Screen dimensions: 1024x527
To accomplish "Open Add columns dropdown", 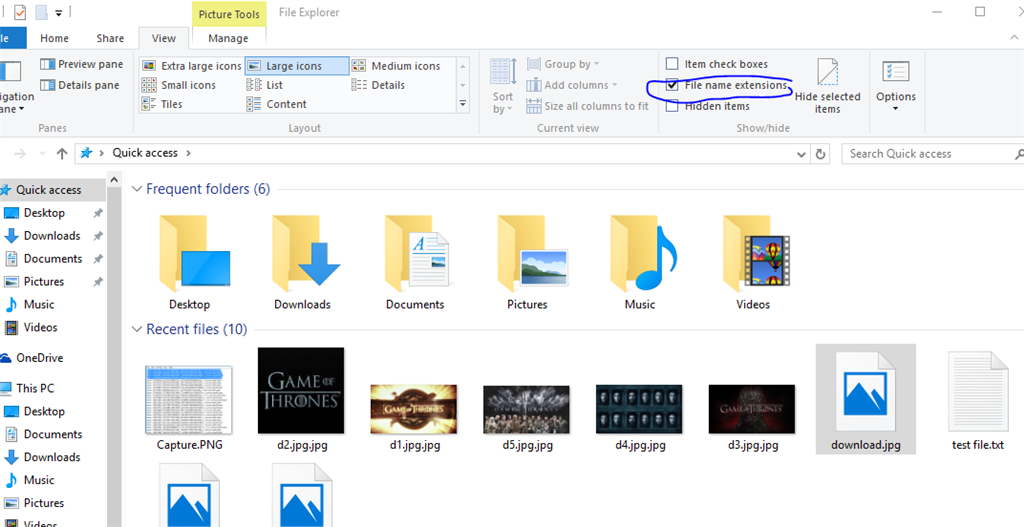I will click(571, 85).
